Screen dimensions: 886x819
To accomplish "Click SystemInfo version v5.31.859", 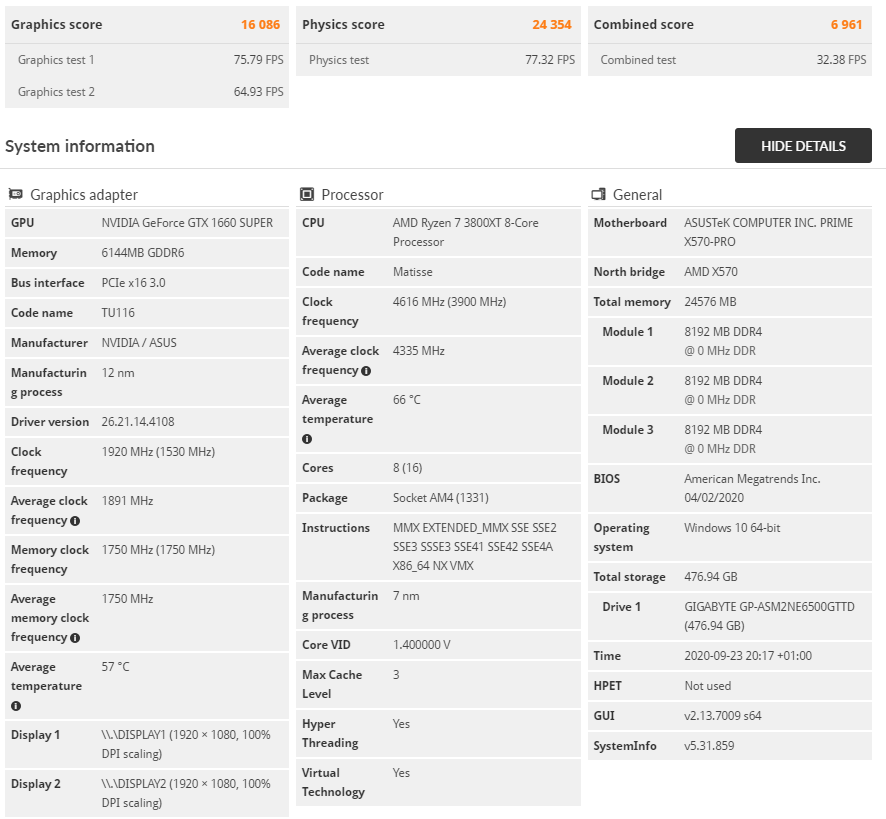I will point(709,746).
